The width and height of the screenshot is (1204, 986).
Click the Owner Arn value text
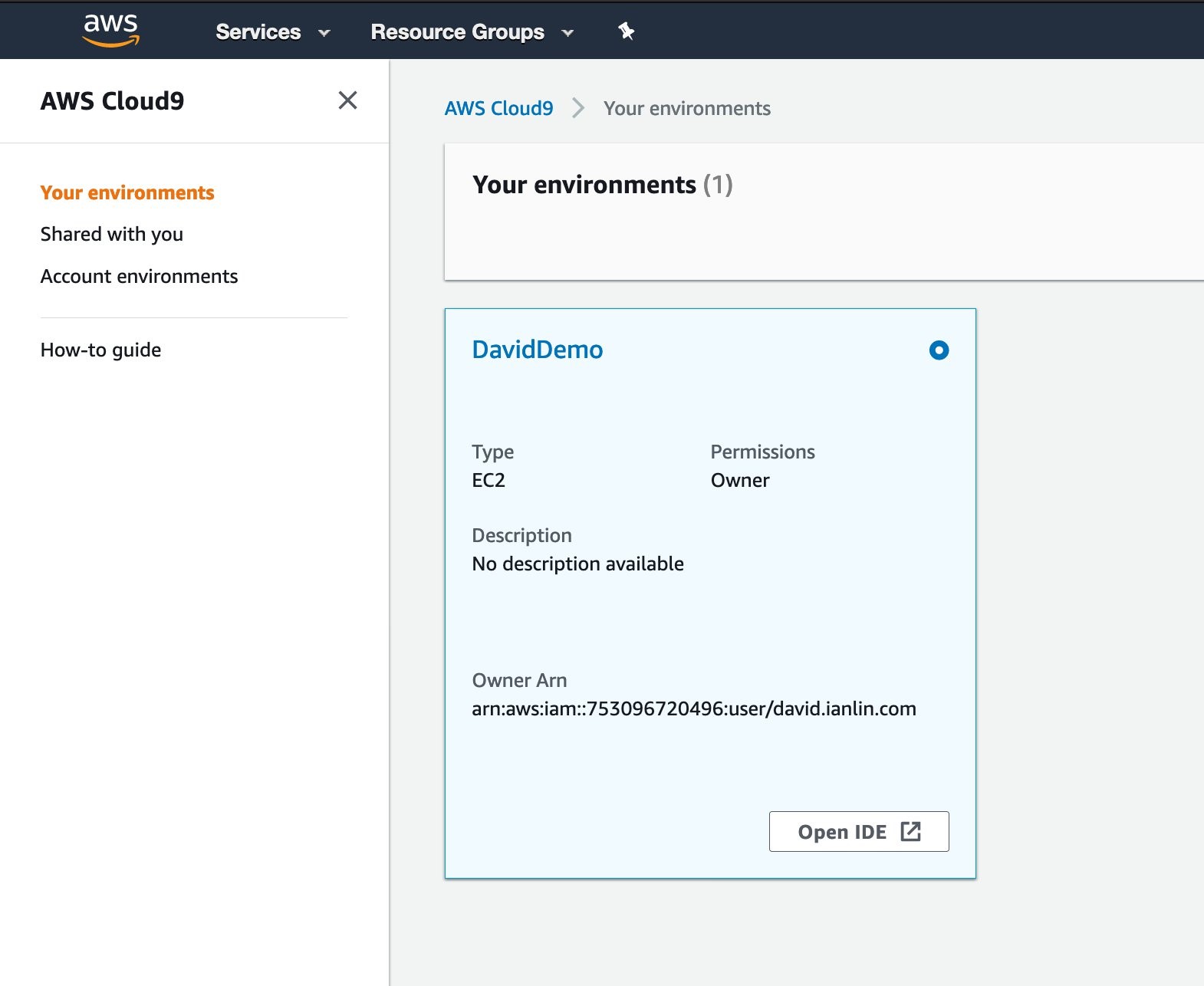click(694, 708)
